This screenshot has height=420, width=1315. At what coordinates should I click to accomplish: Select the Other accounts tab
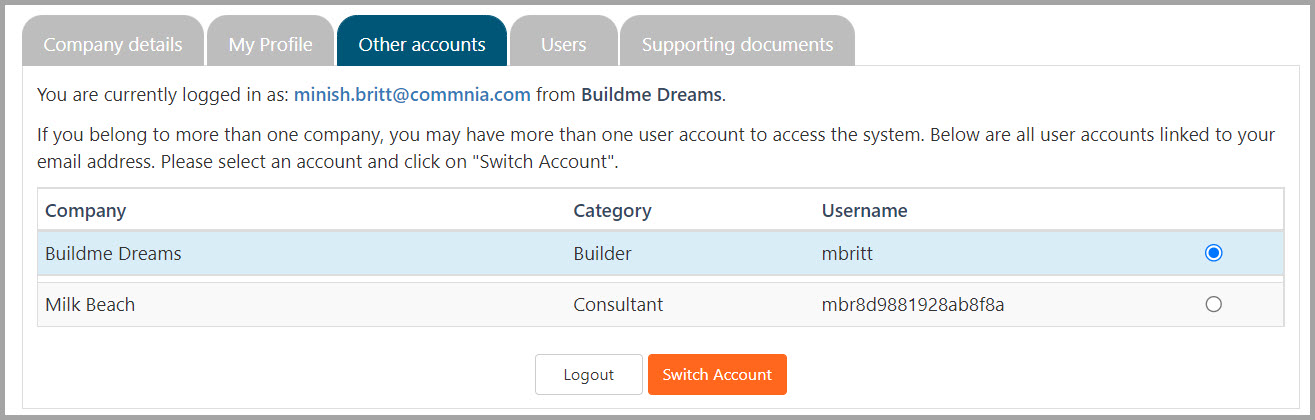coord(421,44)
